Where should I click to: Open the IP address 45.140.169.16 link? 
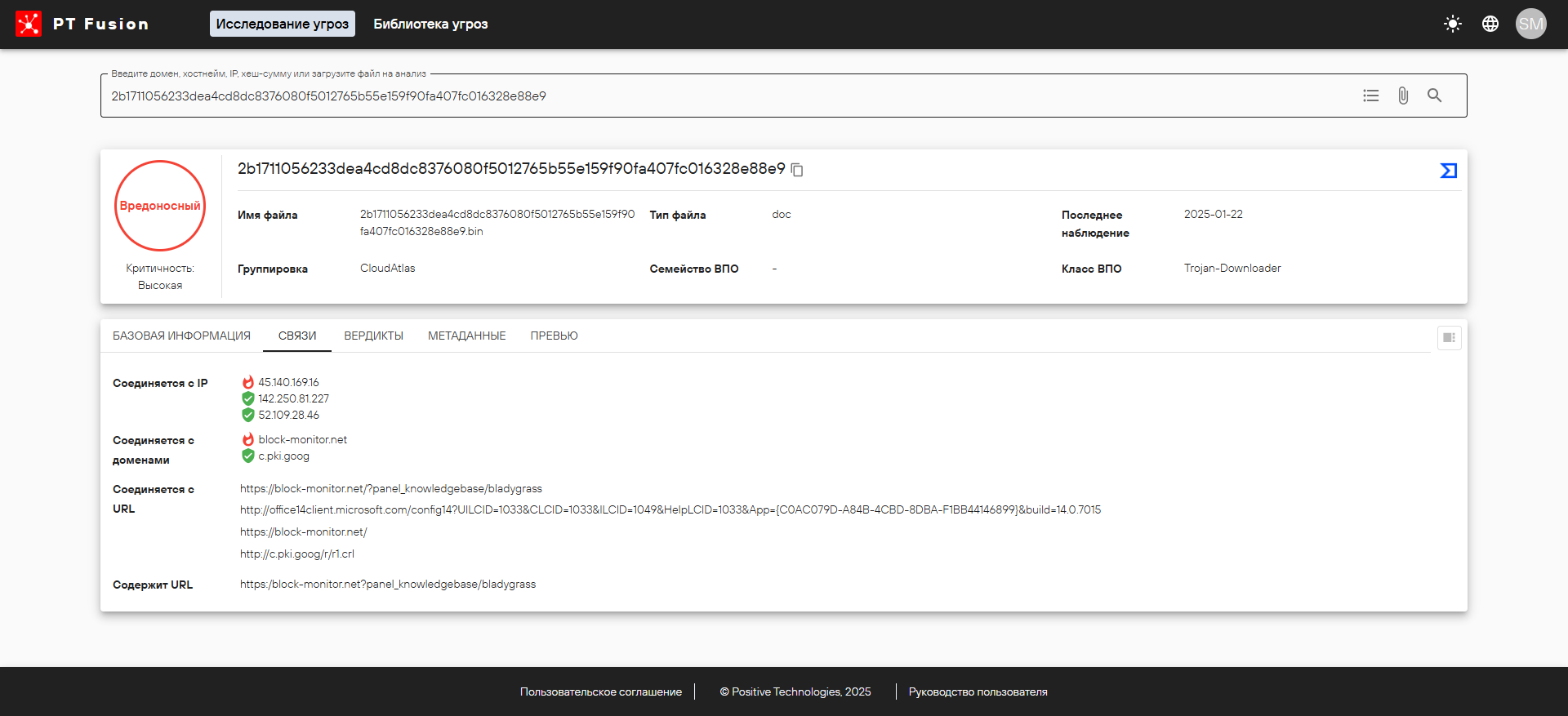pos(288,382)
